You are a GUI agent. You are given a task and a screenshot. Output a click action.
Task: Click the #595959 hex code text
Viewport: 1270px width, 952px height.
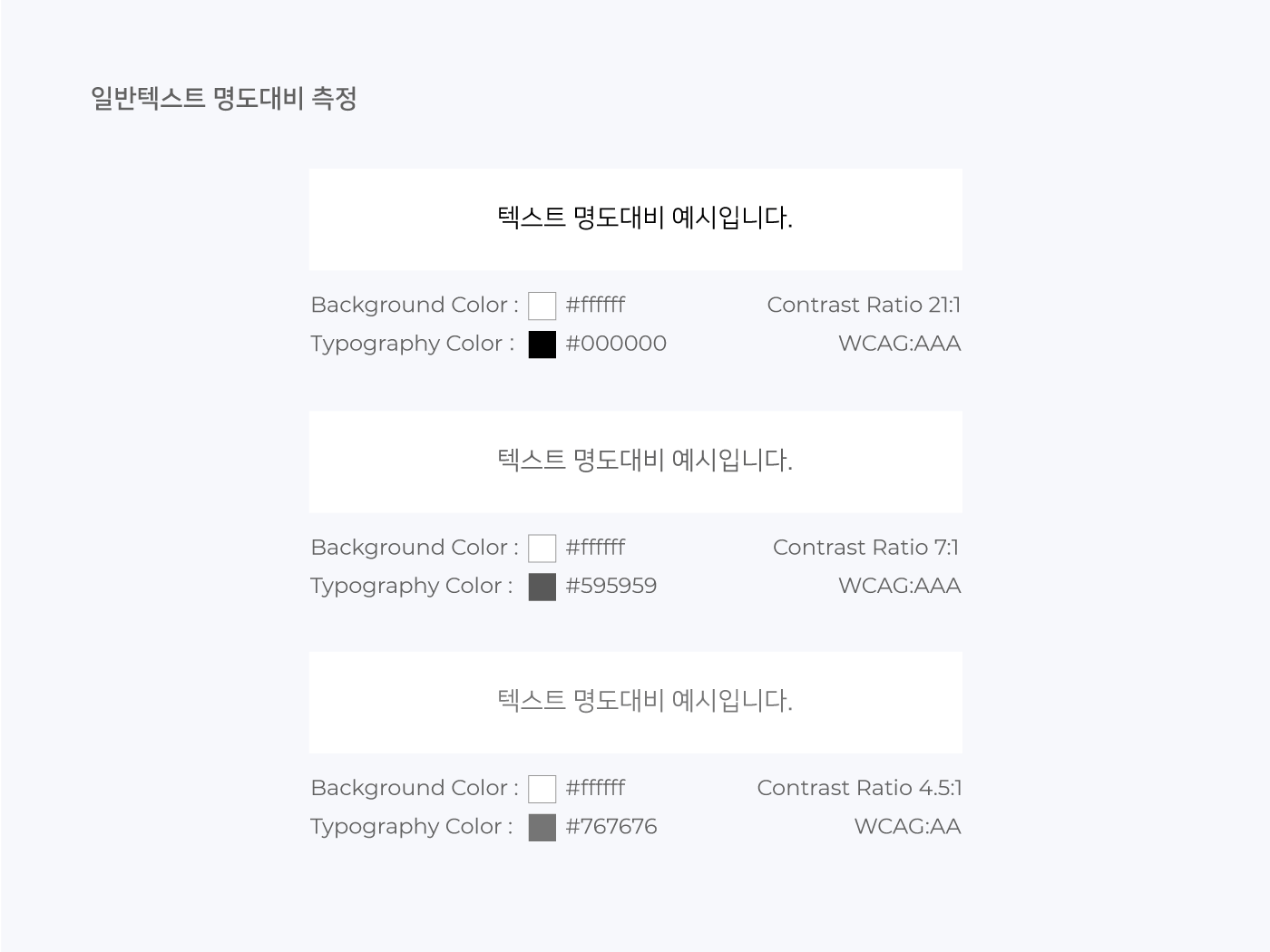(611, 586)
